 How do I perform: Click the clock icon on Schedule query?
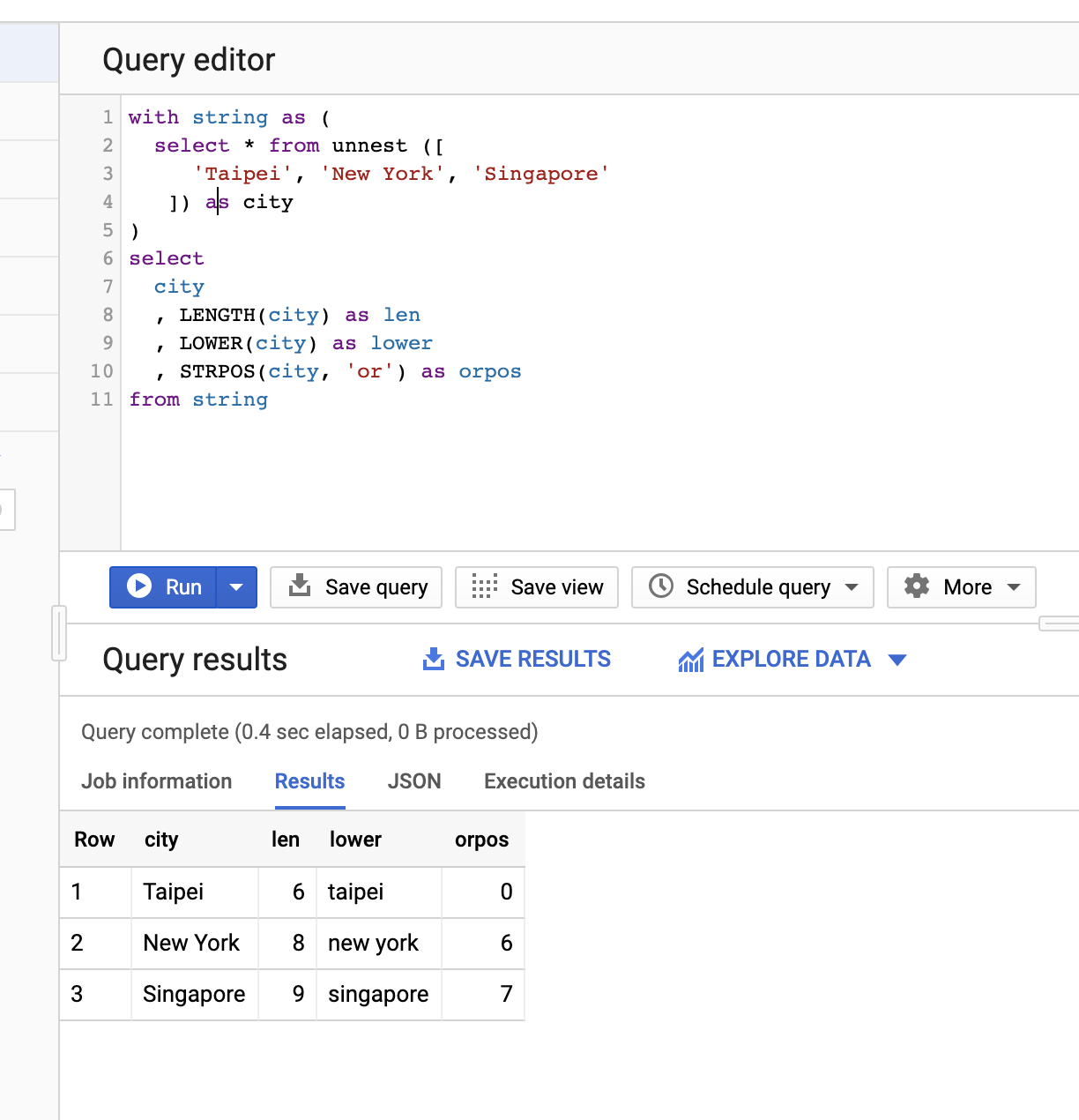click(x=660, y=586)
